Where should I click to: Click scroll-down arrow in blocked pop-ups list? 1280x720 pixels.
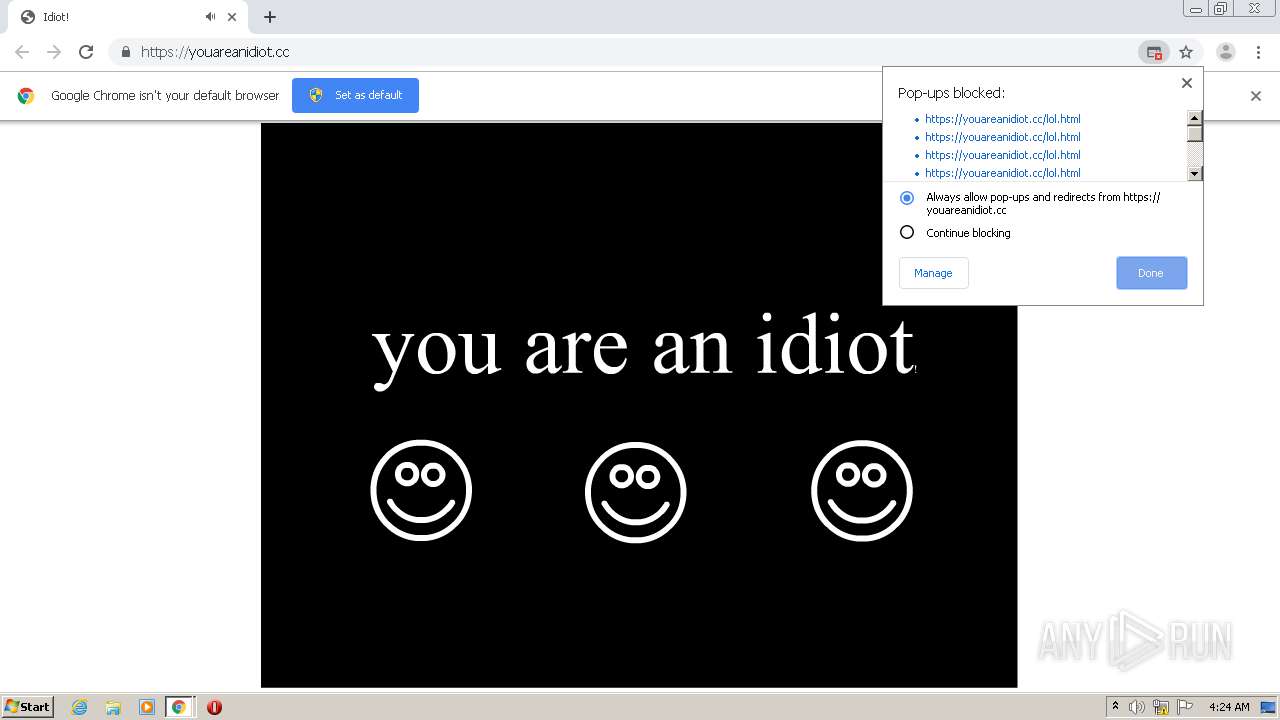point(1194,173)
